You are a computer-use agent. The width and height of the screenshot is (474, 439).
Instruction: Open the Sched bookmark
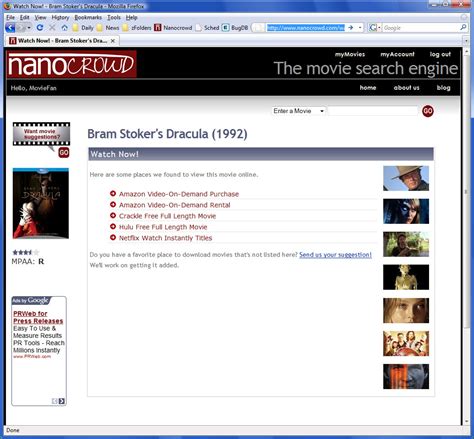[x=207, y=28]
